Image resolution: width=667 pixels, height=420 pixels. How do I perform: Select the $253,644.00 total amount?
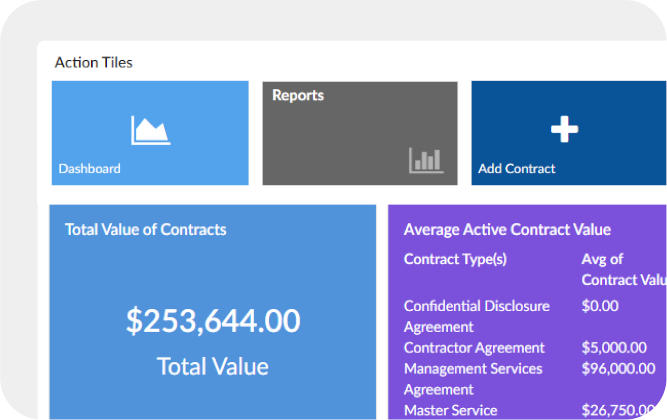(x=213, y=321)
